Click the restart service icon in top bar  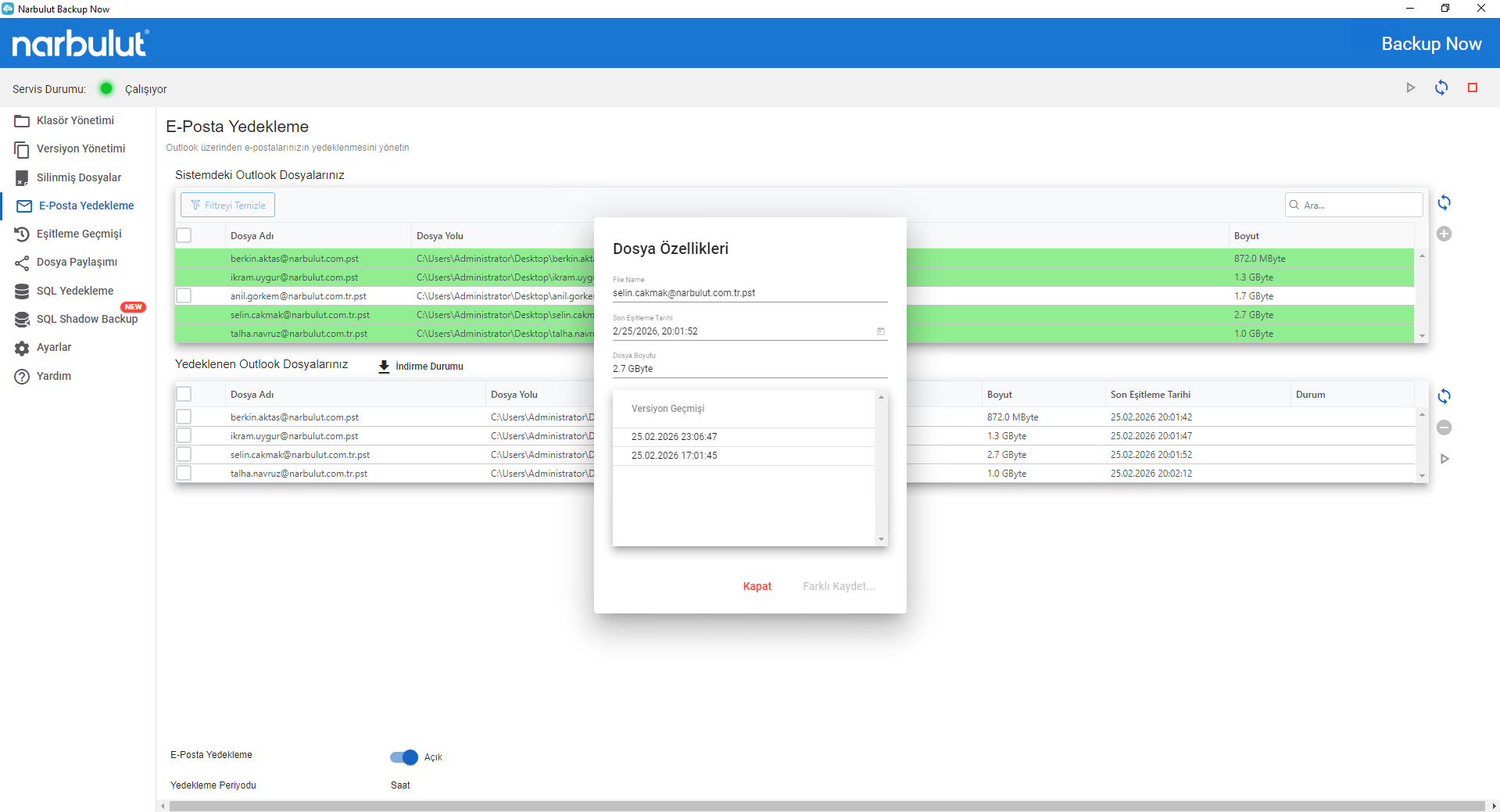pos(1441,88)
